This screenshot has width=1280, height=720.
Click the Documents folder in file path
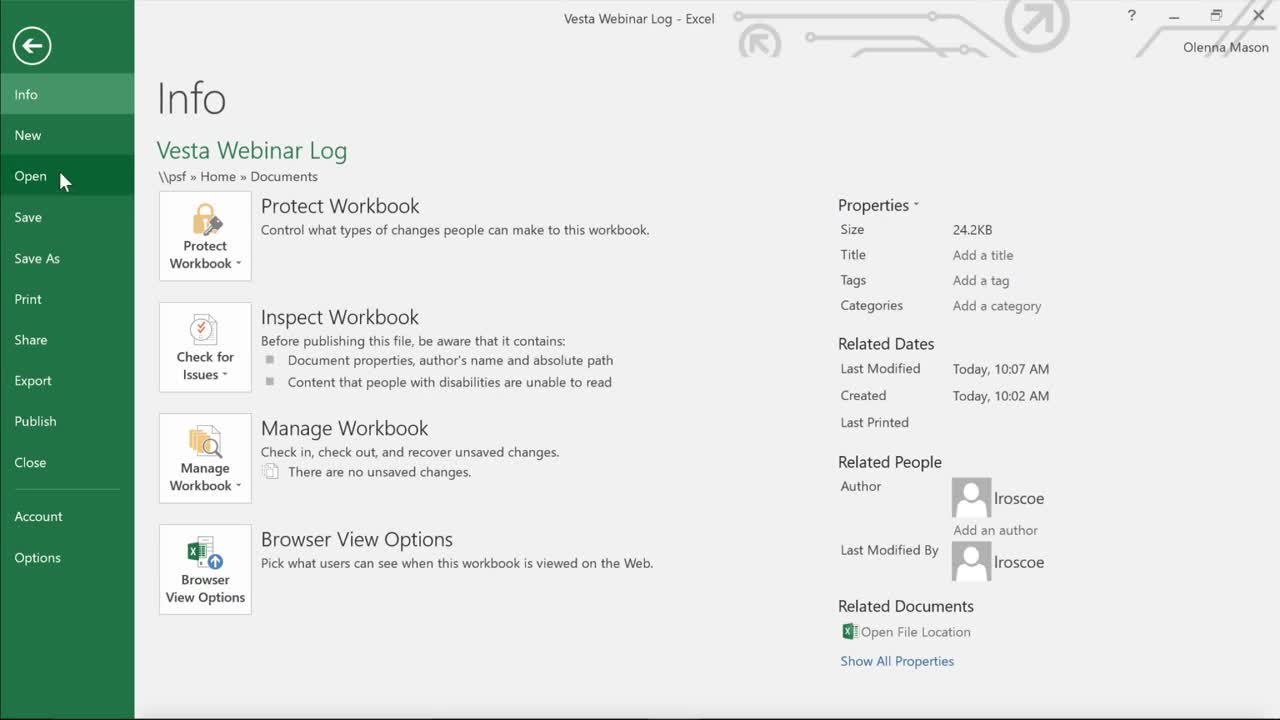coord(284,177)
